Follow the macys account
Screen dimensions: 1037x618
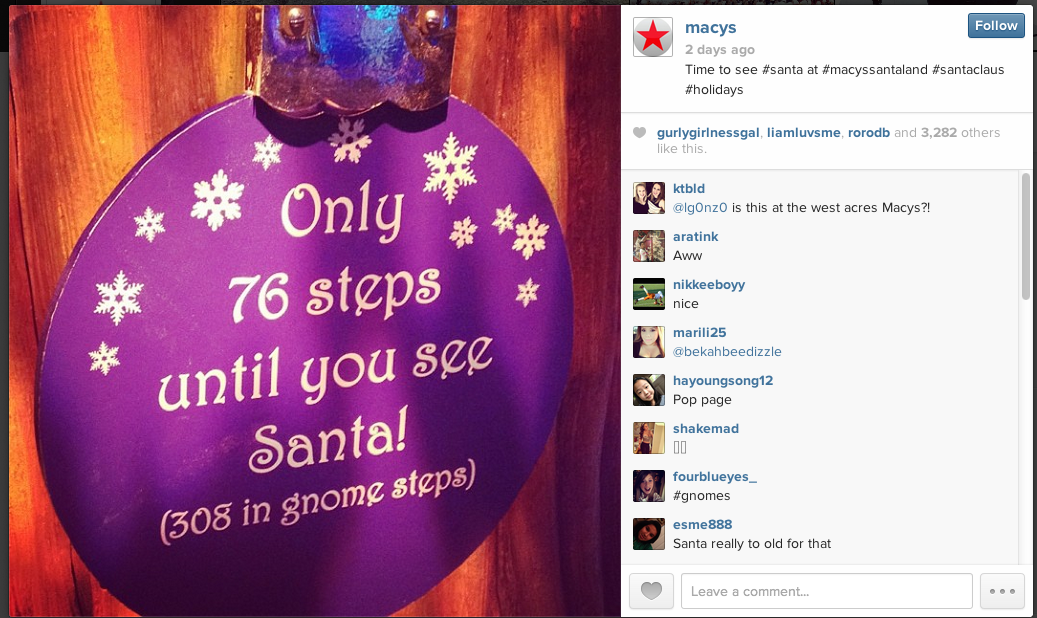click(x=996, y=26)
